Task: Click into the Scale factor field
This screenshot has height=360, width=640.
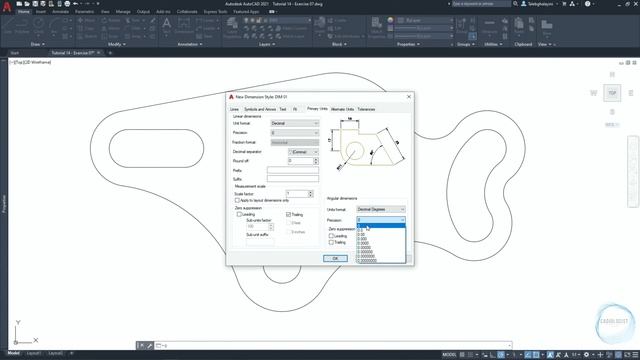Action: (x=297, y=194)
